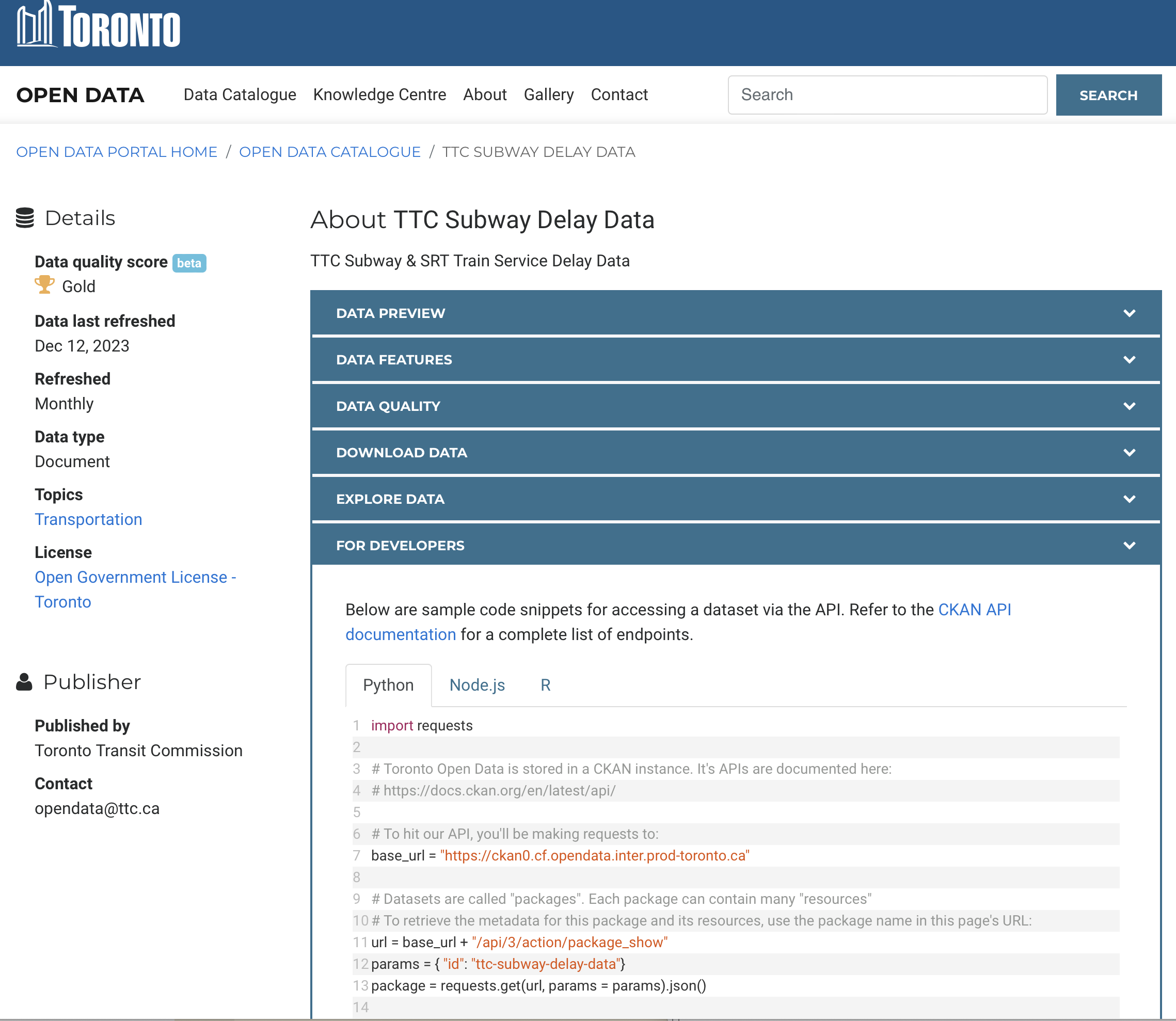Click the chevron on the Data Preview bar
The image size is (1176, 1021).
1129,313
